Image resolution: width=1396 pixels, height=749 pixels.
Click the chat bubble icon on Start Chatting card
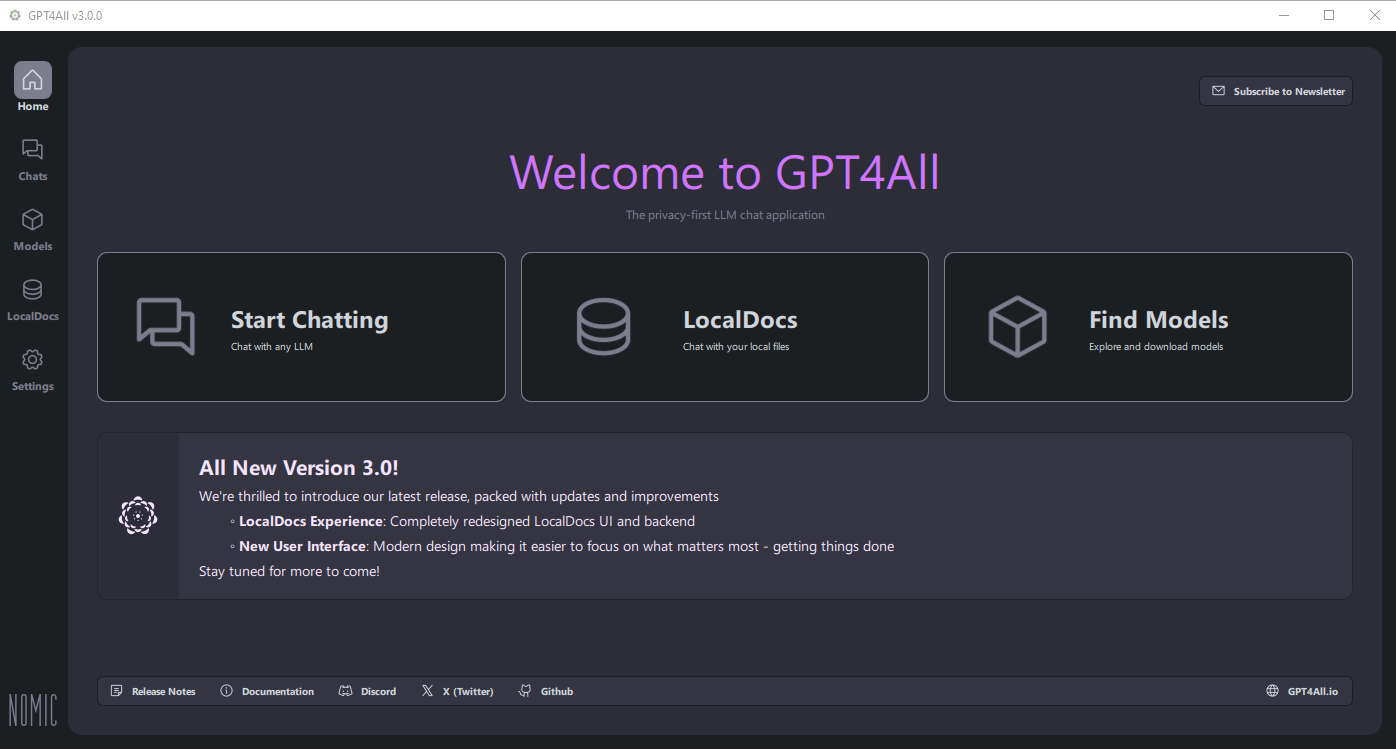click(x=165, y=326)
